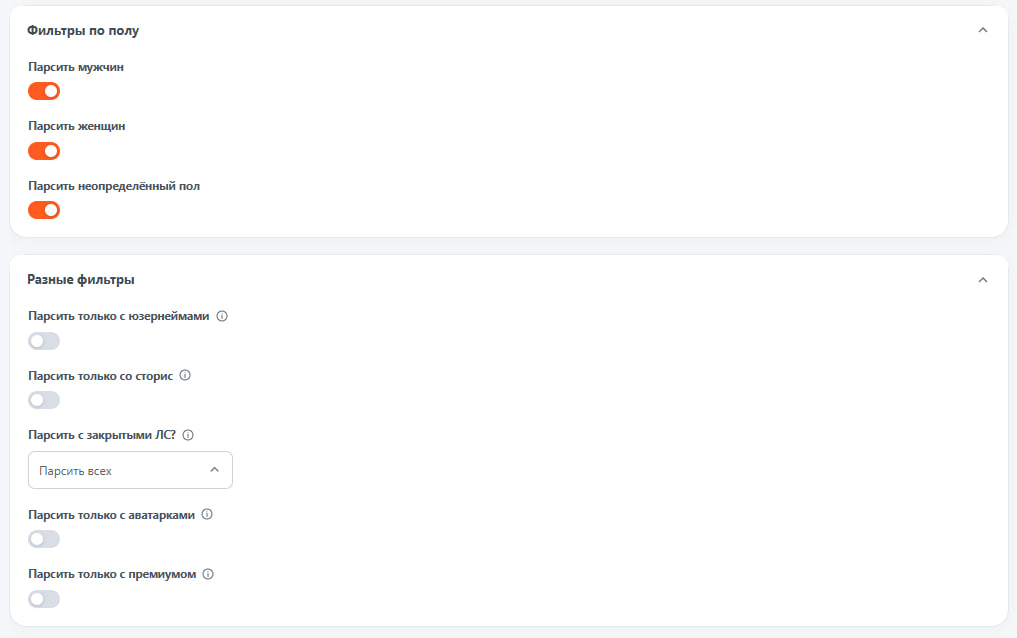Switch on 'Парсить только с премиумом'
Viewport: 1017px width, 638px height.
pos(44,598)
